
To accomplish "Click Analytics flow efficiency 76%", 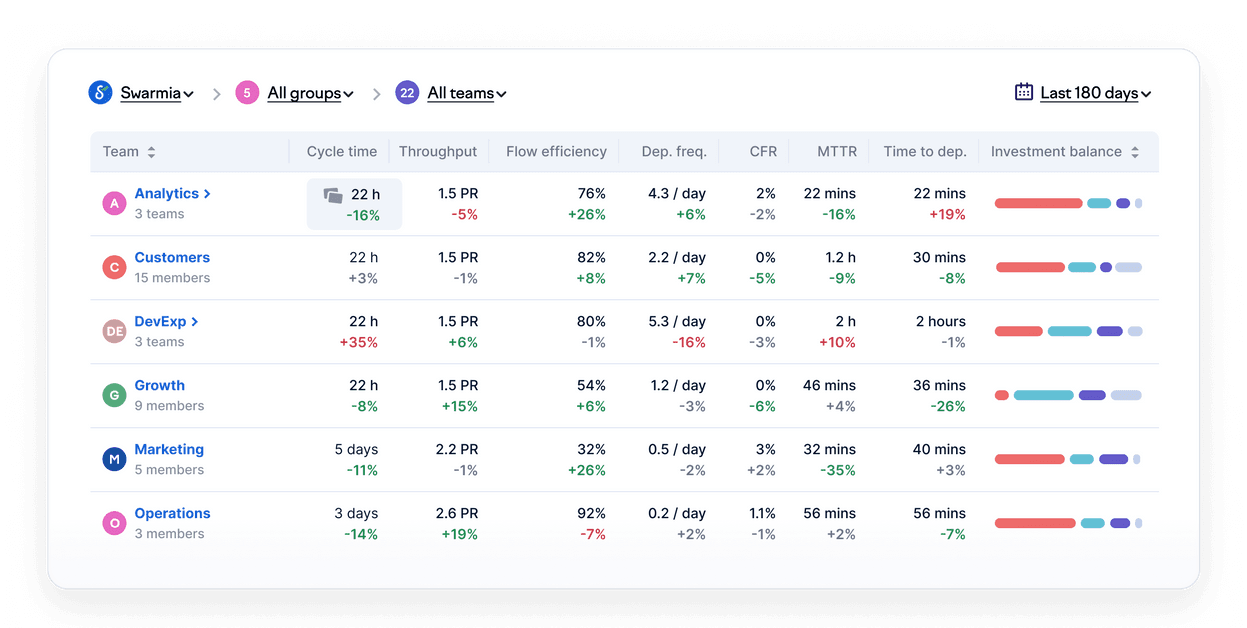I will [592, 194].
